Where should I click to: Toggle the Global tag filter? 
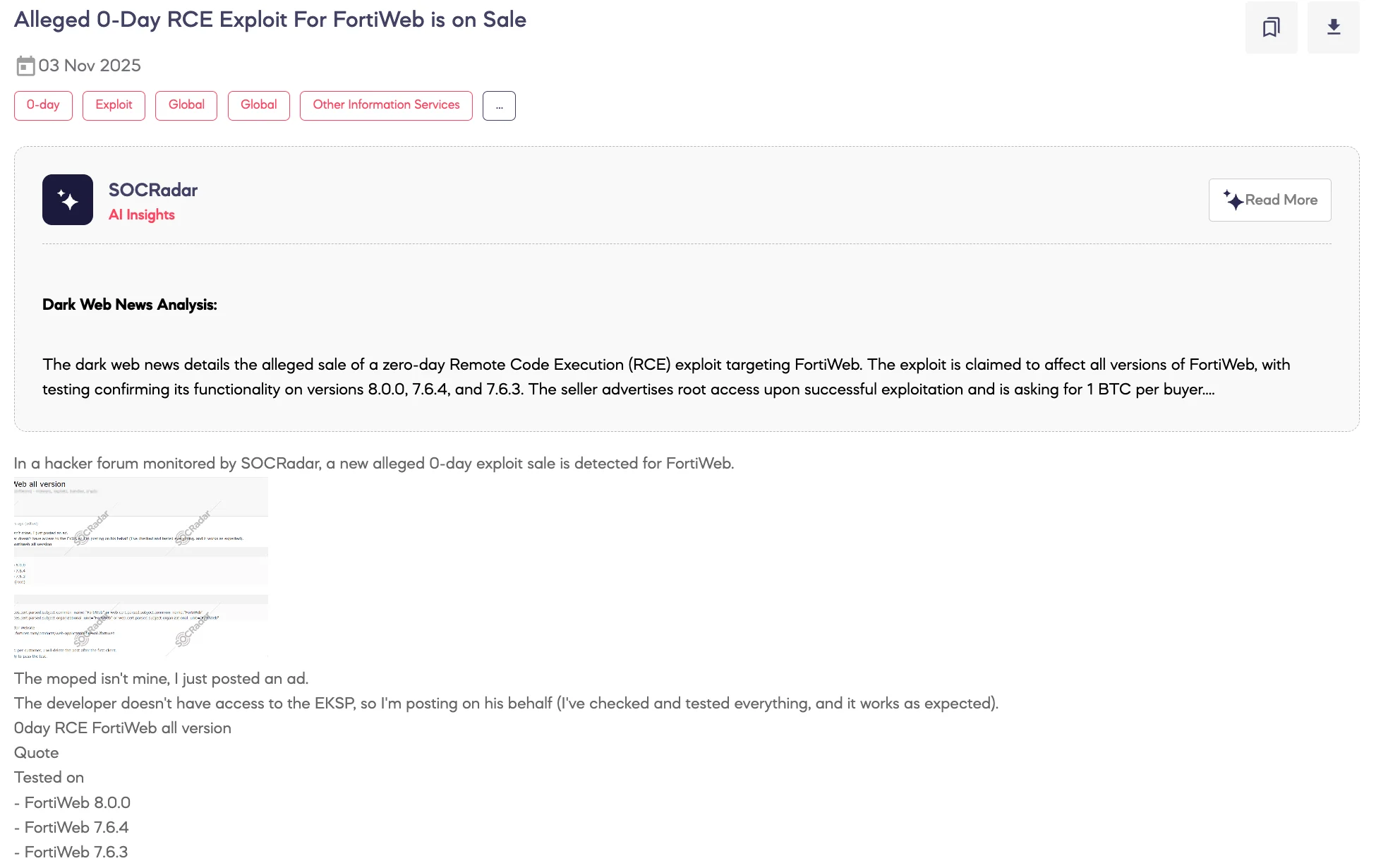click(x=186, y=105)
